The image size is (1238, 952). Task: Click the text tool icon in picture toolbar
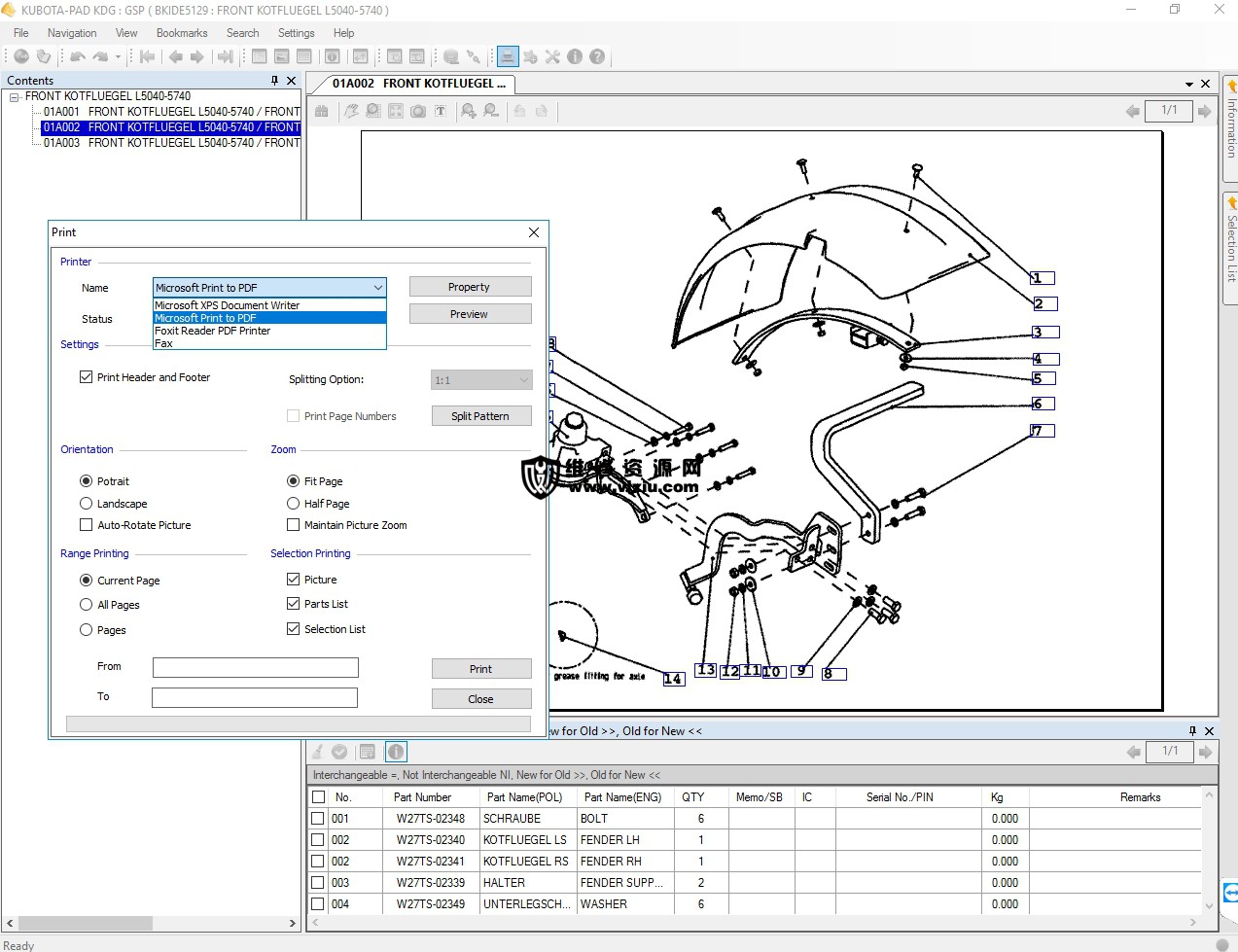pos(441,111)
